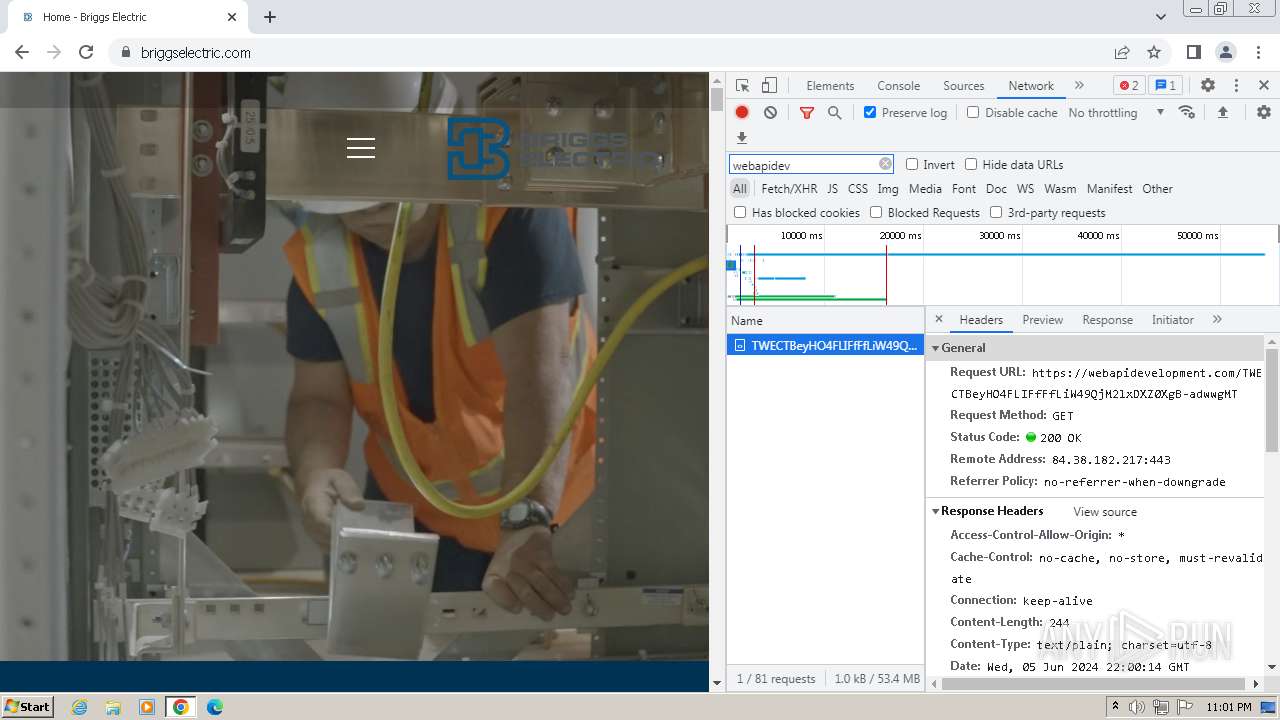Open the website hamburger menu
The height and width of the screenshot is (720, 1280).
(361, 148)
